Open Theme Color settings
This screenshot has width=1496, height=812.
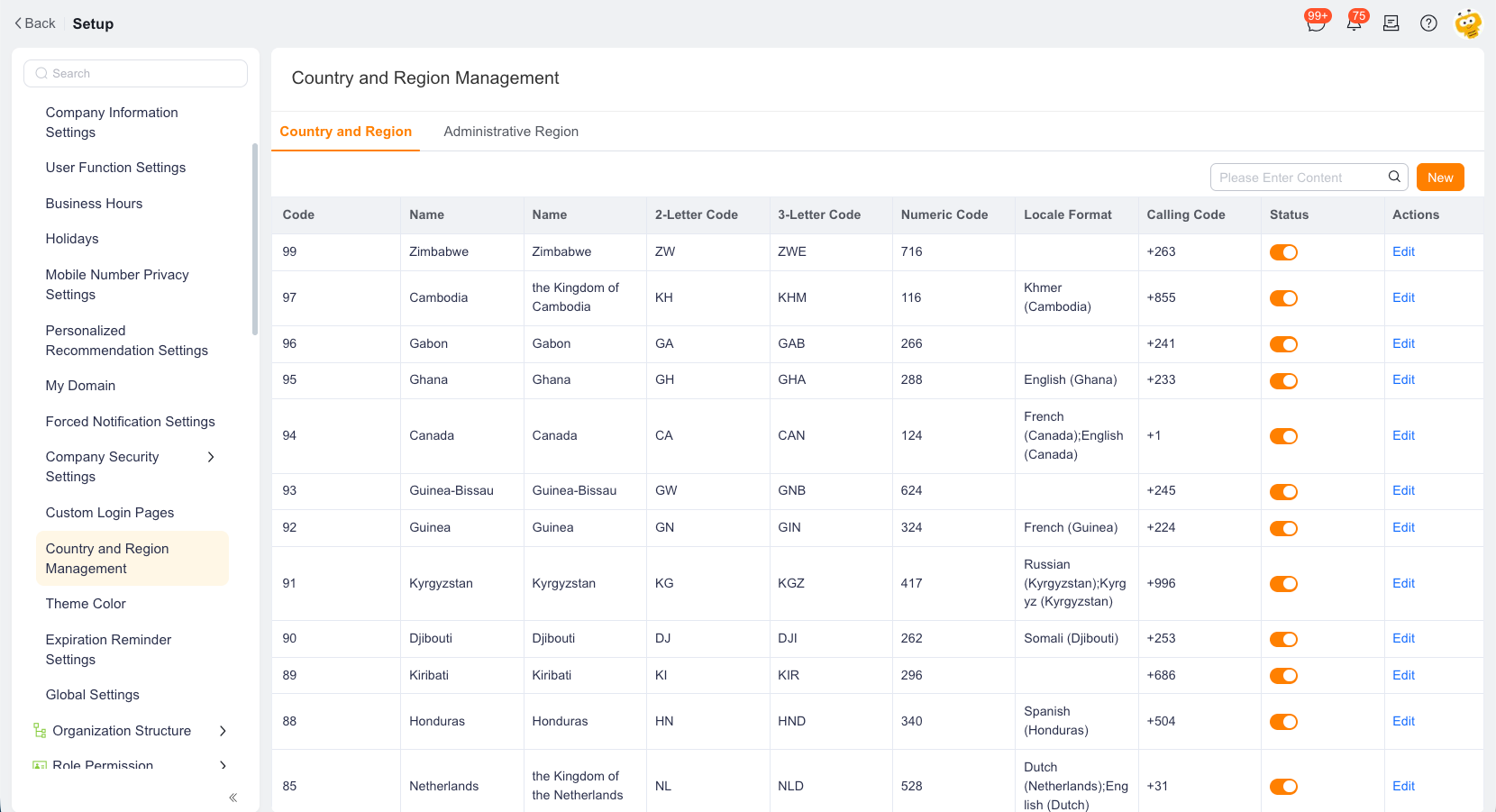(86, 604)
